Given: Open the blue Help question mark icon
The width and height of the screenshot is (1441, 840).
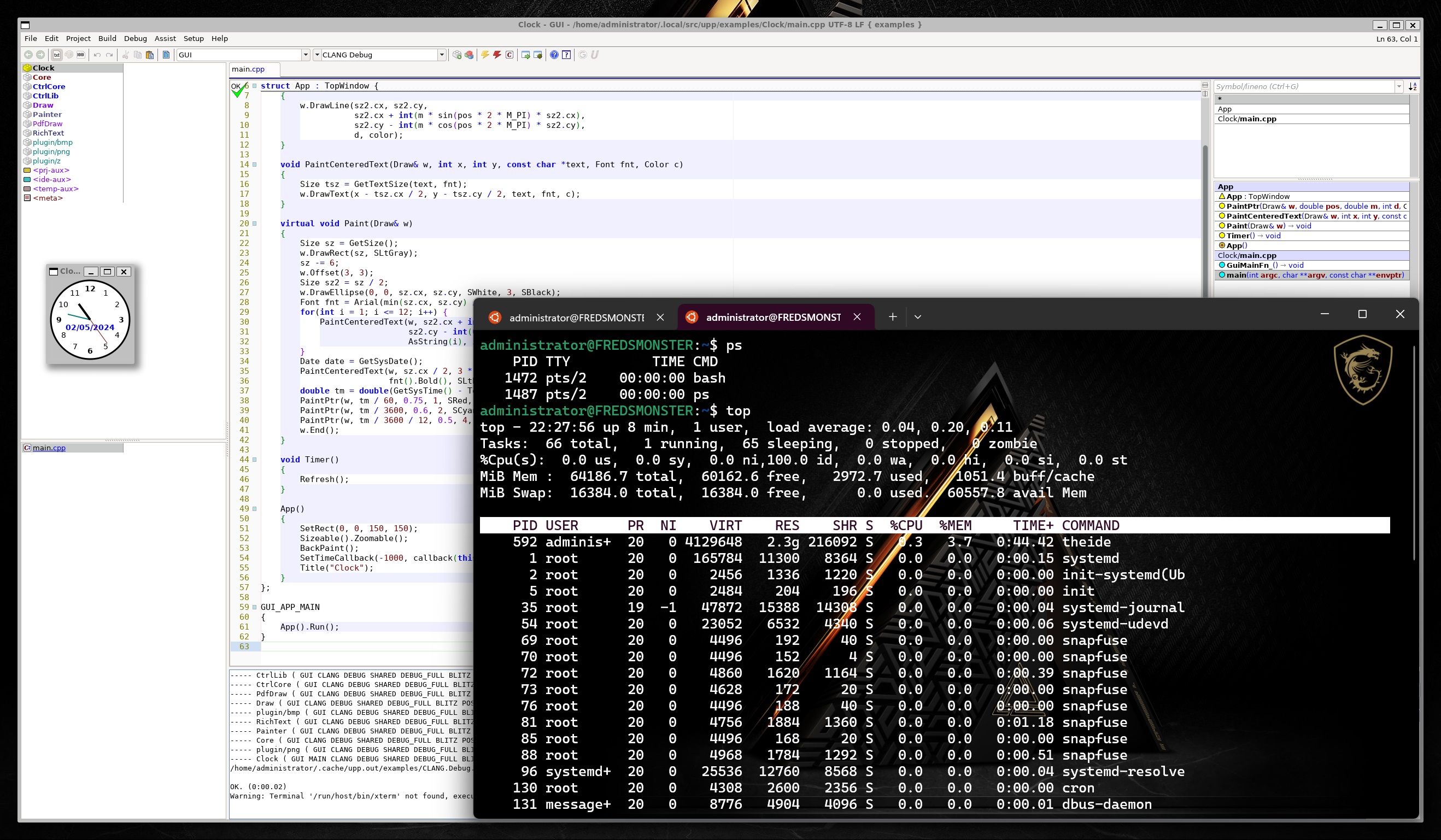Looking at the screenshot, I should coord(554,55).
